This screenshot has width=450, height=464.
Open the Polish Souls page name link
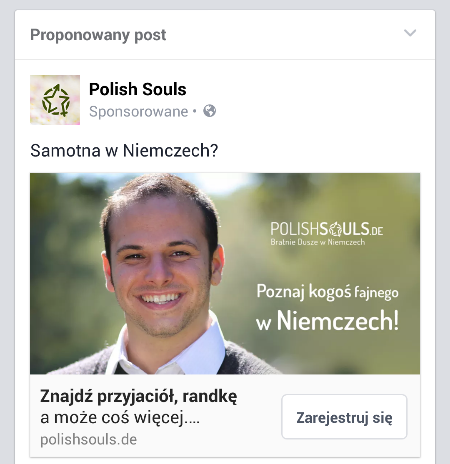tap(137, 89)
